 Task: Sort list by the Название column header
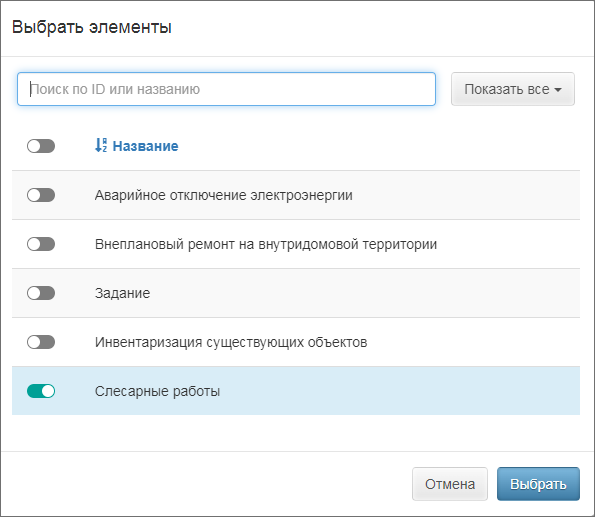pos(145,146)
